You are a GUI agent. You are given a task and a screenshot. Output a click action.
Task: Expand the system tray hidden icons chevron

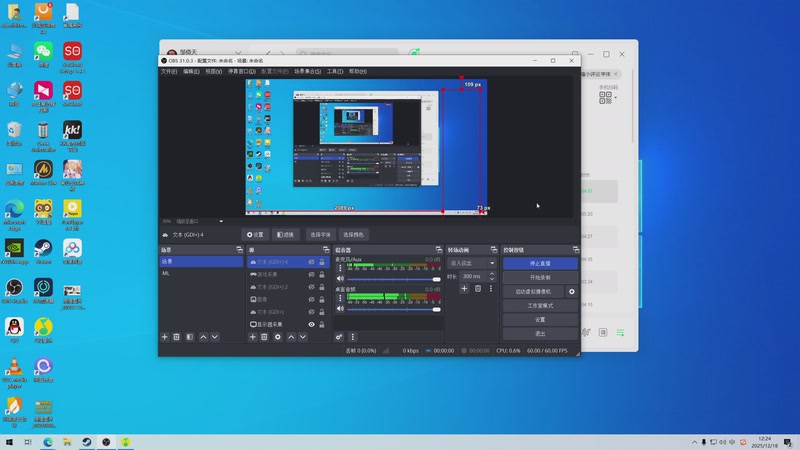coord(694,442)
